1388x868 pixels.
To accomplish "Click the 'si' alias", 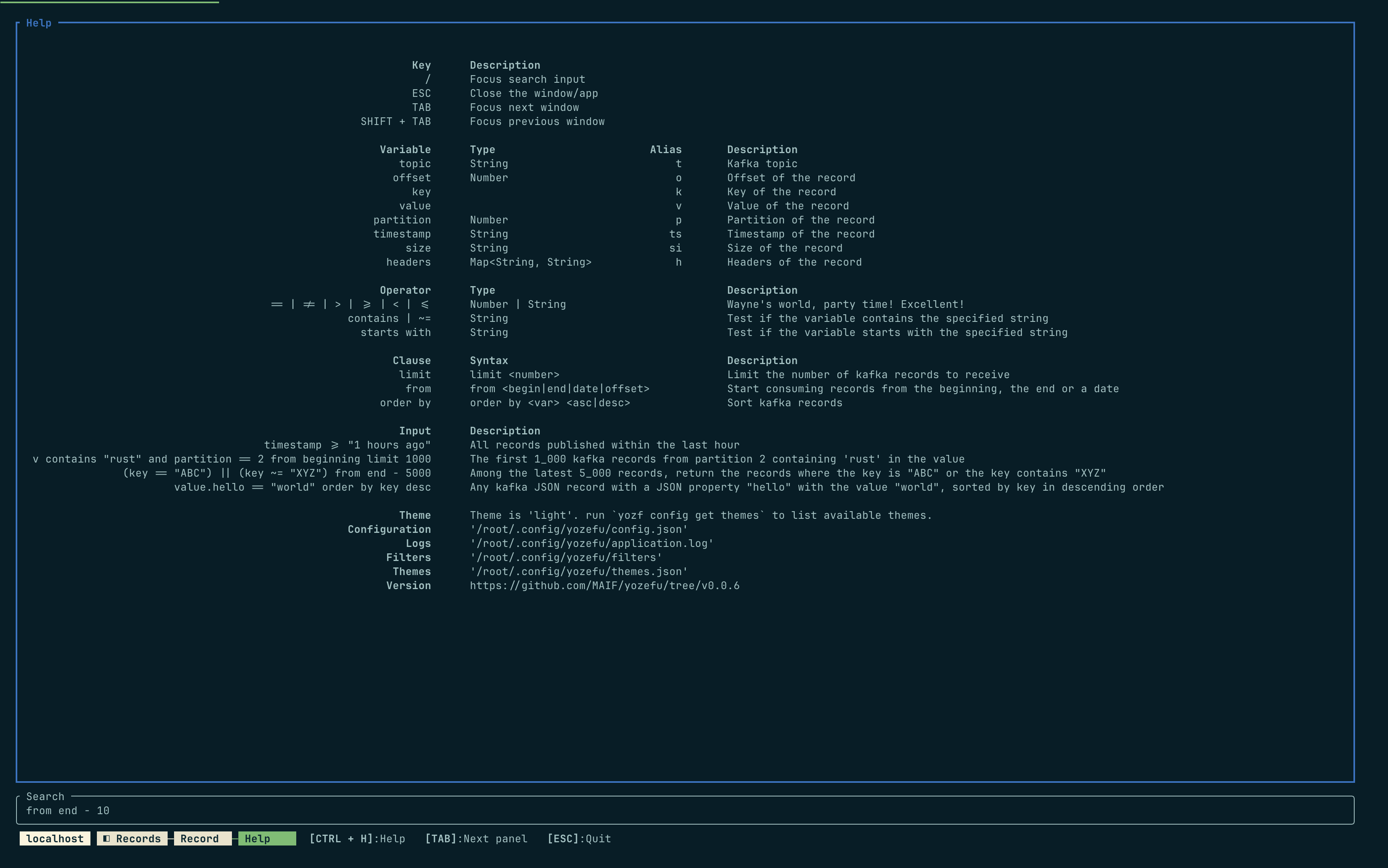I will coord(675,248).
